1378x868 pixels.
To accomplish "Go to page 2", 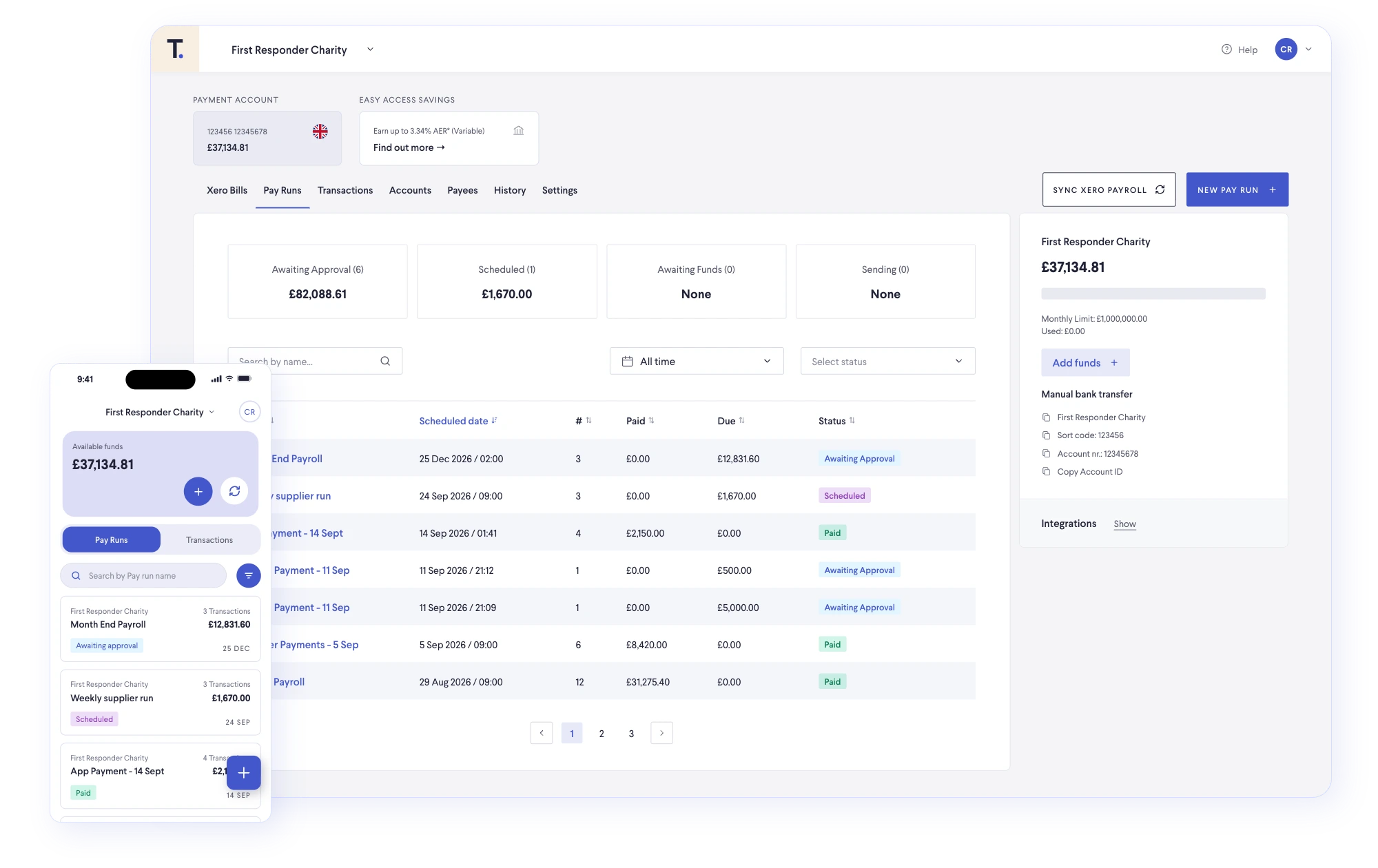I will click(x=601, y=734).
